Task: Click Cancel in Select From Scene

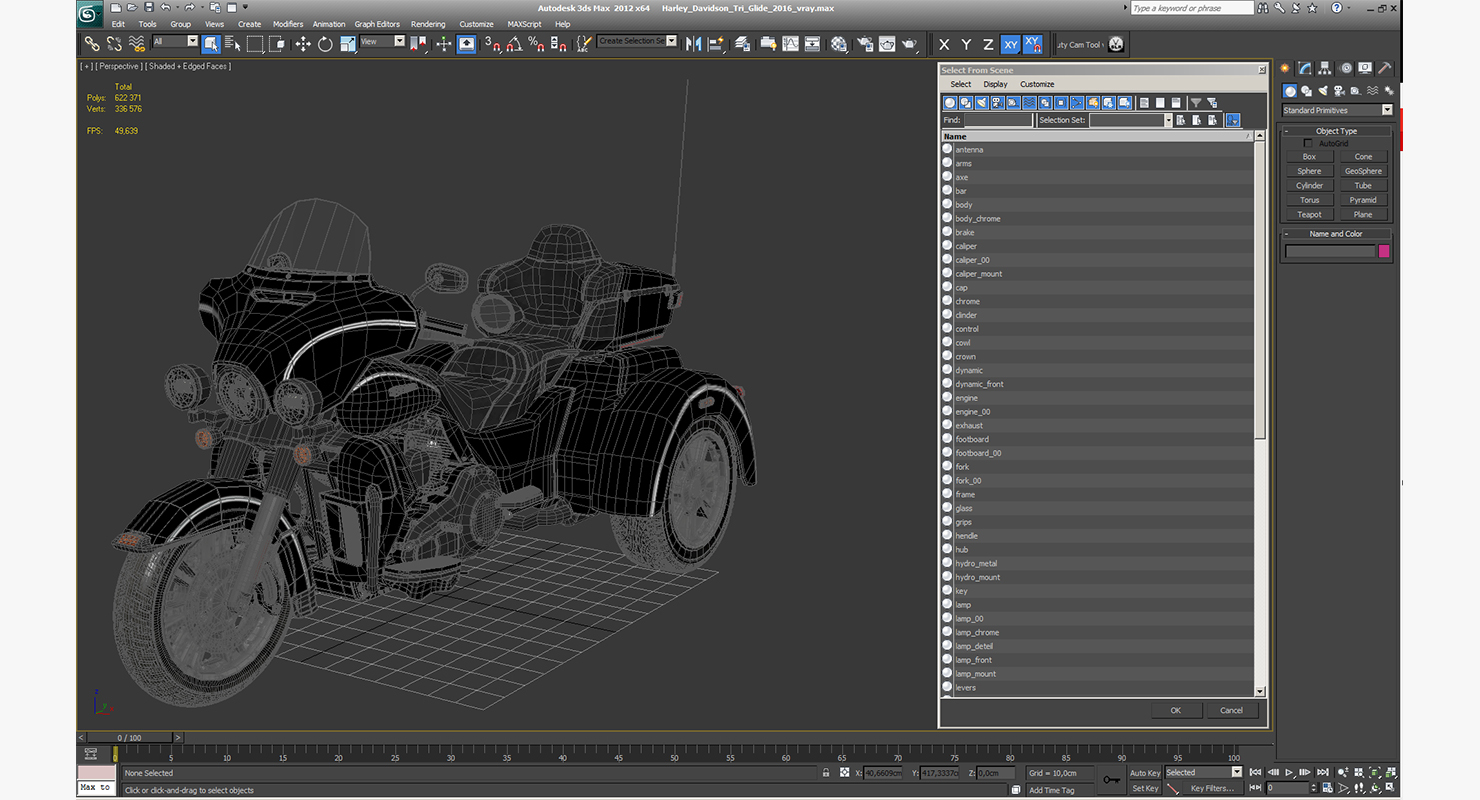Action: click(x=1231, y=710)
